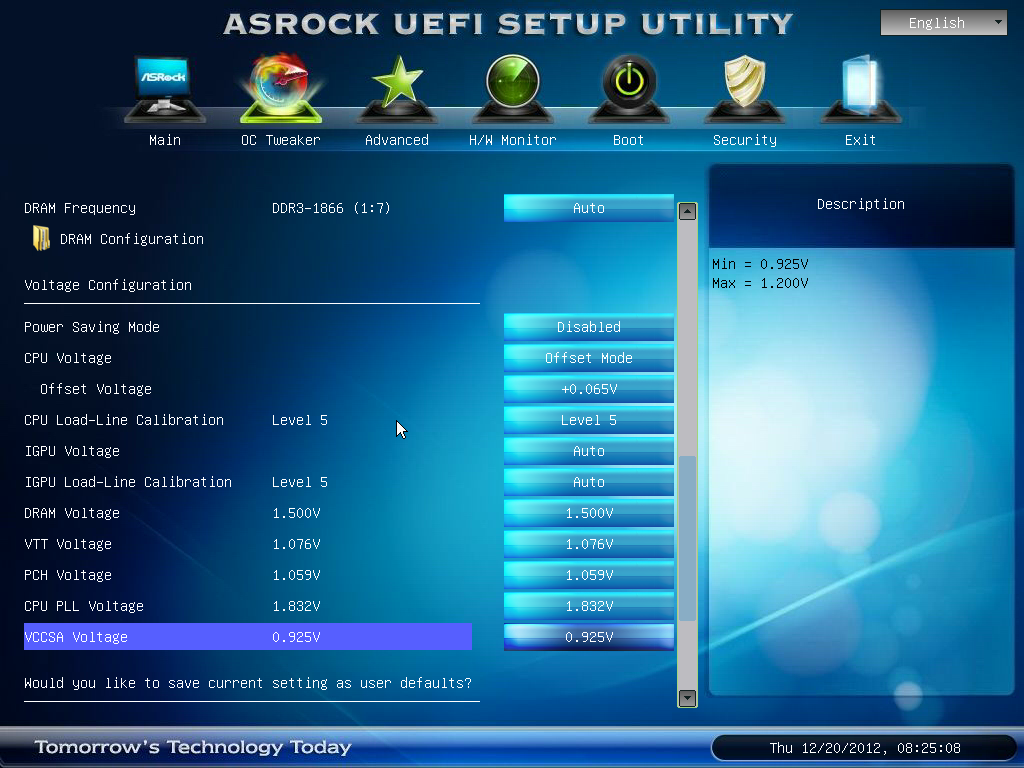Switch to the OC Tweaker tab label
Viewport: 1024px width, 768px height.
281,140
